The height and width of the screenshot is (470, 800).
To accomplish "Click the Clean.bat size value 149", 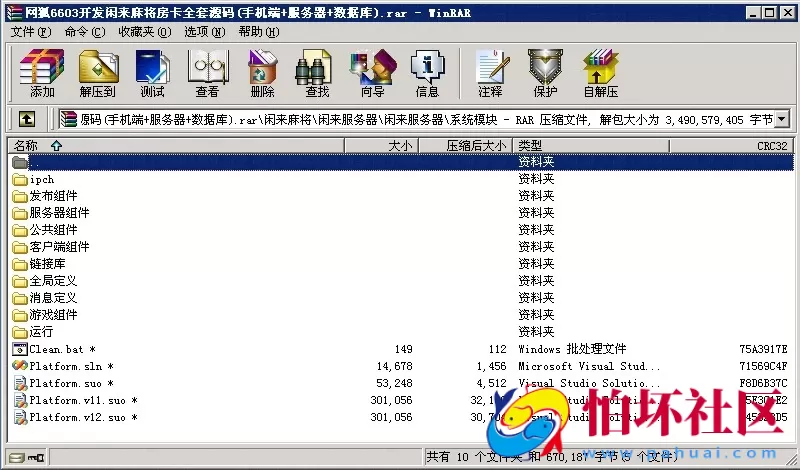I will pos(403,349).
